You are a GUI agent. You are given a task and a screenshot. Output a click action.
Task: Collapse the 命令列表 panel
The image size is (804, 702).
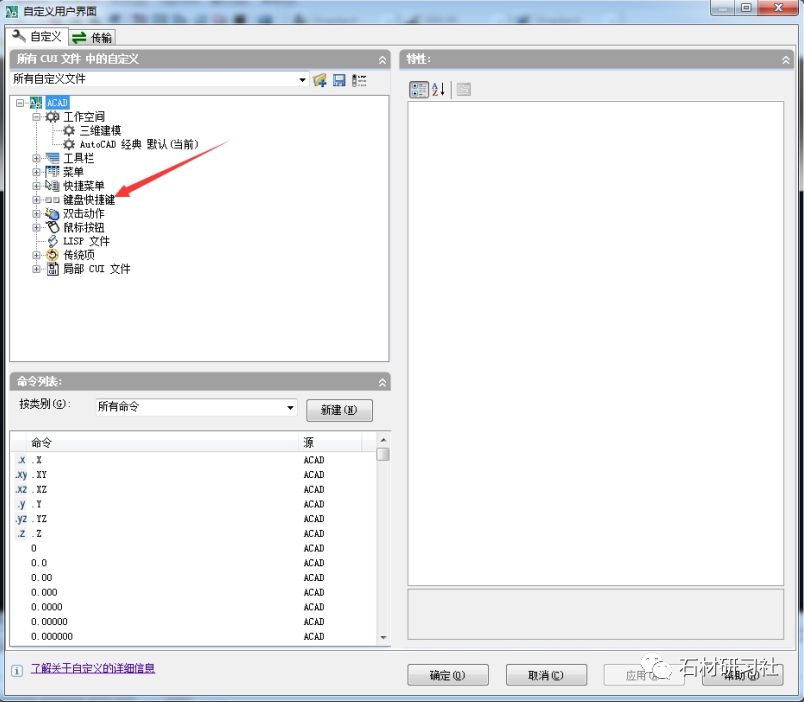pyautogui.click(x=382, y=382)
